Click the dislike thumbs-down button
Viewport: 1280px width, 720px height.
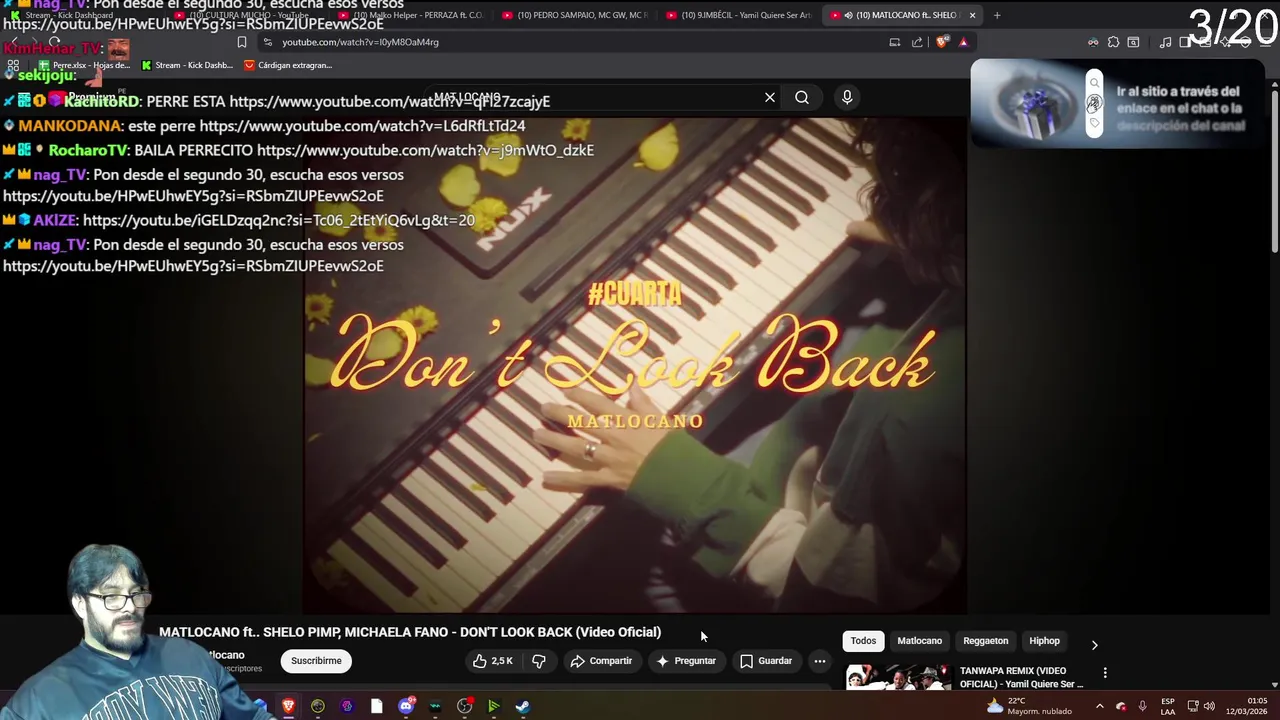point(539,661)
